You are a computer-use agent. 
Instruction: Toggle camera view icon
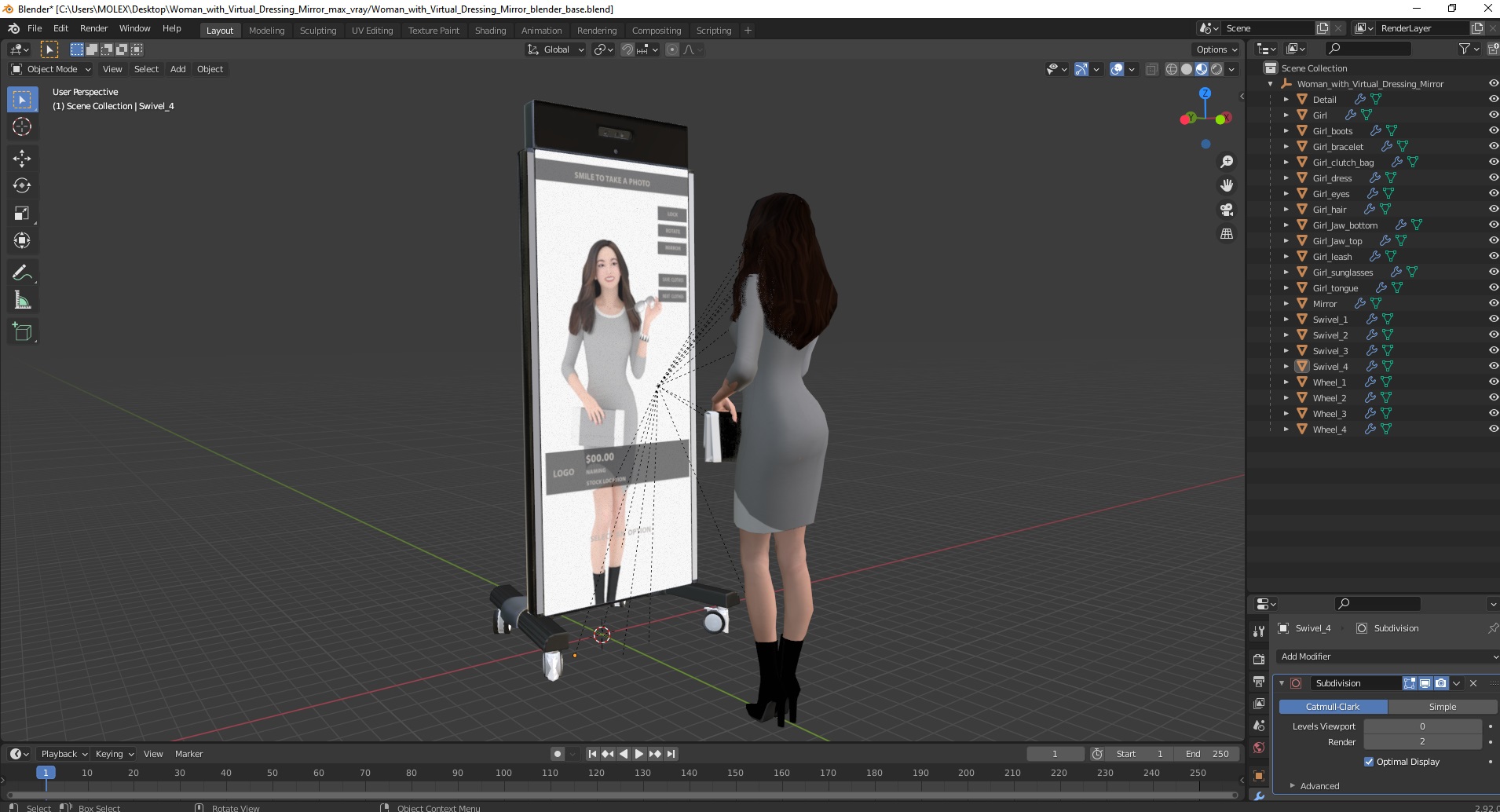(1226, 210)
